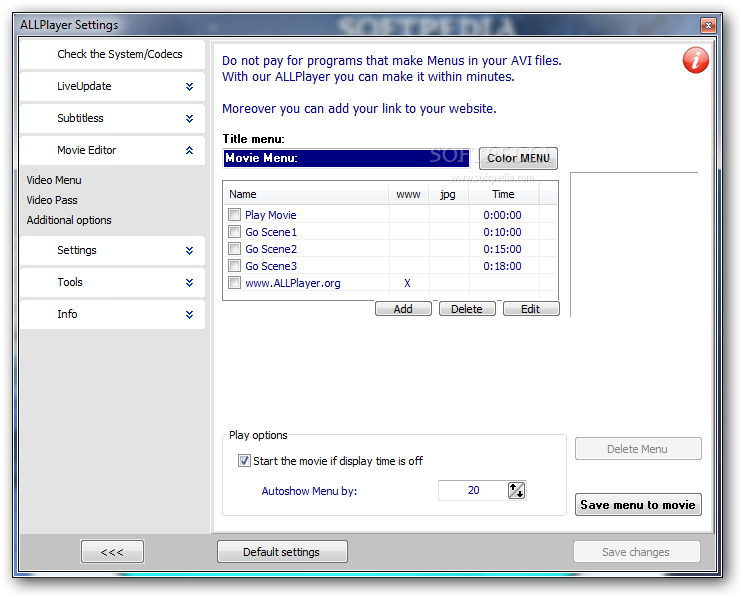The height and width of the screenshot is (598, 743).
Task: Tick the www.ALLPlayer.org checkbox
Action: tap(235, 283)
